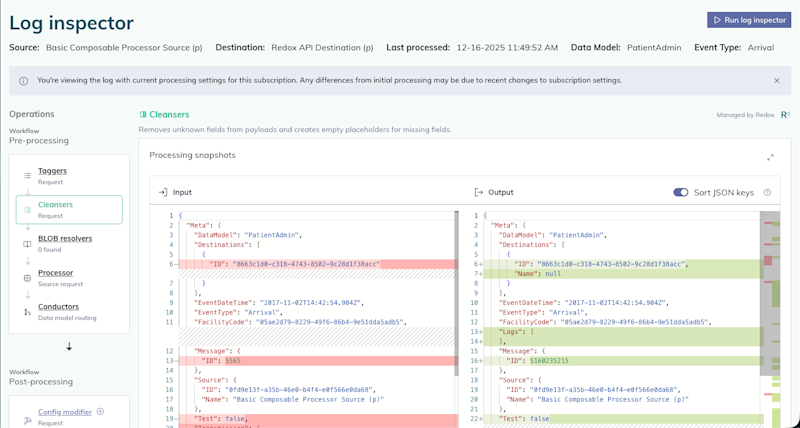Click the Config modifier wrench icon
This screenshot has width=800, height=428.
tap(27, 421)
